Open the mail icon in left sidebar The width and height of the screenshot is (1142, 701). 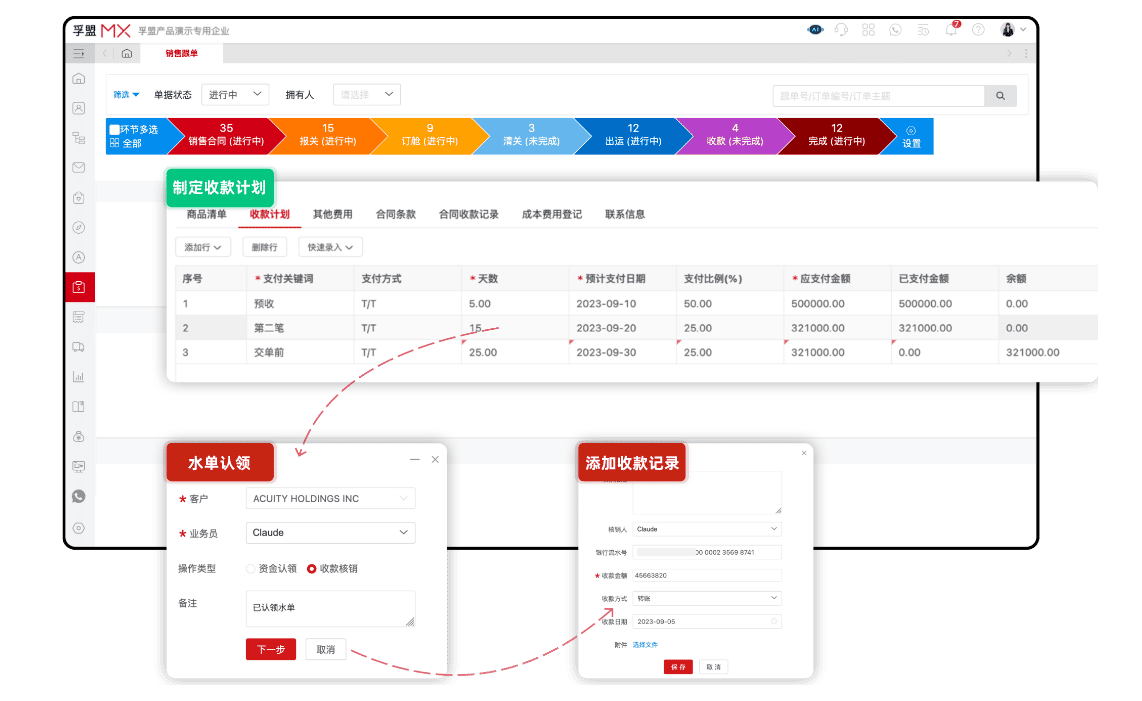(79, 168)
